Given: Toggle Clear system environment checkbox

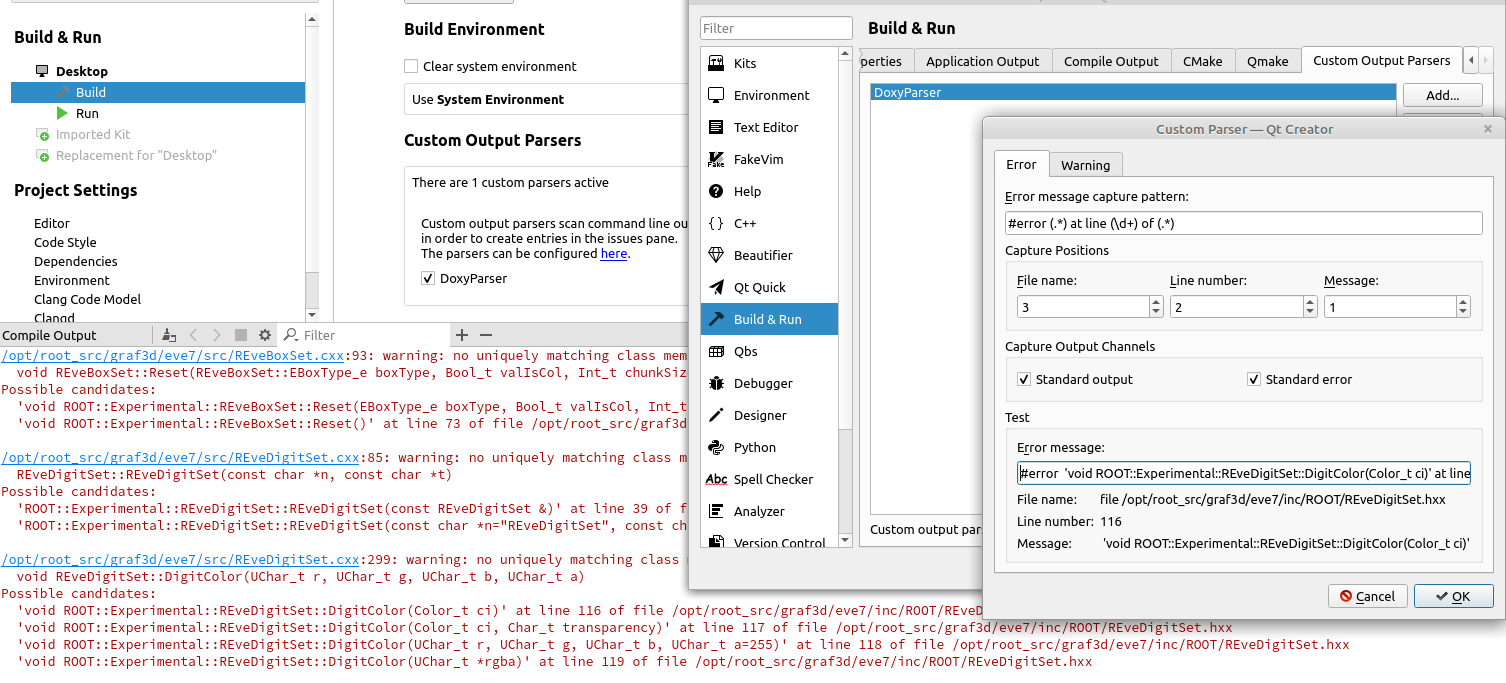Looking at the screenshot, I should point(411,66).
